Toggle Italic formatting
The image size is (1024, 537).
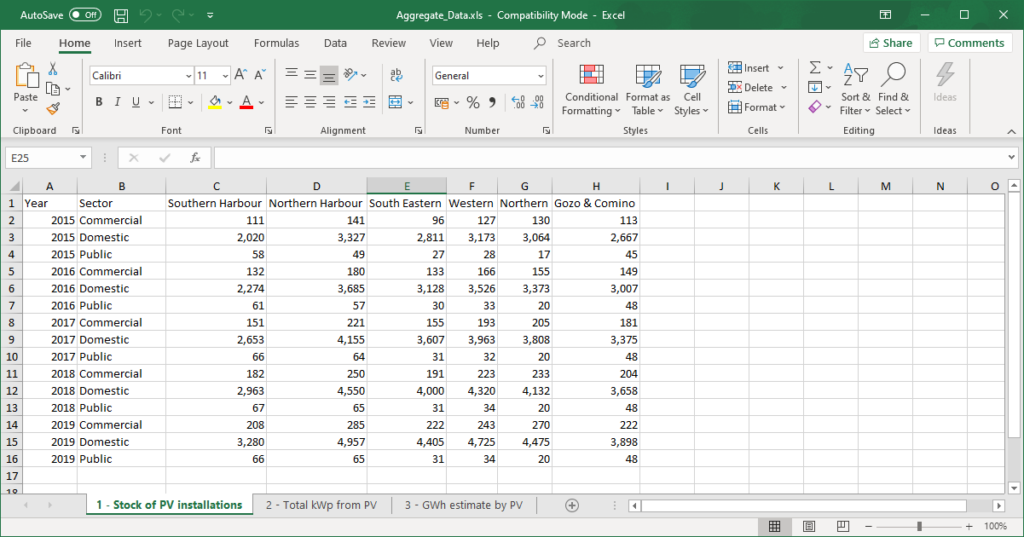coord(118,102)
